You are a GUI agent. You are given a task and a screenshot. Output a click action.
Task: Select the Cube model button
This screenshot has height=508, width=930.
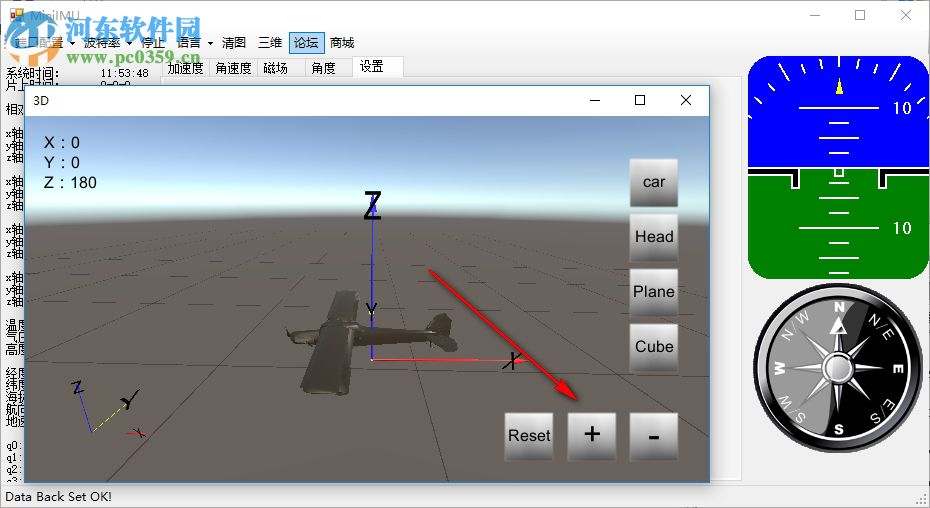[x=654, y=347]
